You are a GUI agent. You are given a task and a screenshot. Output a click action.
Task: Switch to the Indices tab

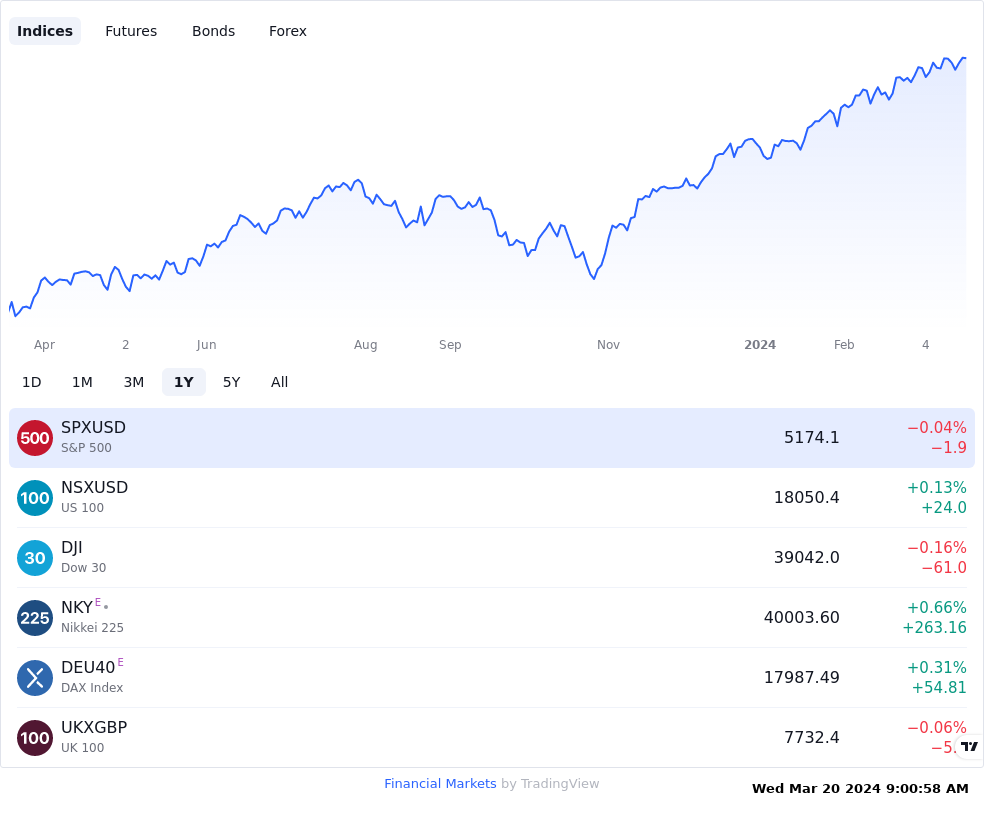pos(45,31)
